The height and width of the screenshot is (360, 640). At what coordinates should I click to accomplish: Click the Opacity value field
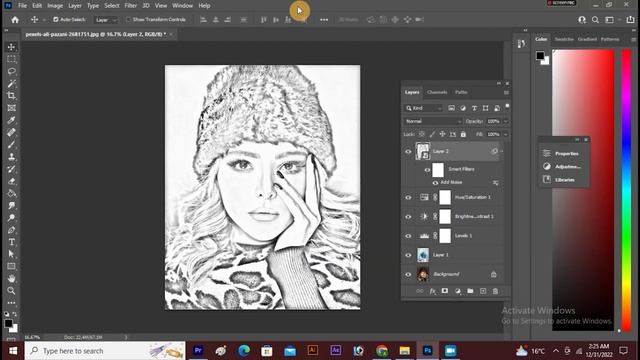point(493,121)
